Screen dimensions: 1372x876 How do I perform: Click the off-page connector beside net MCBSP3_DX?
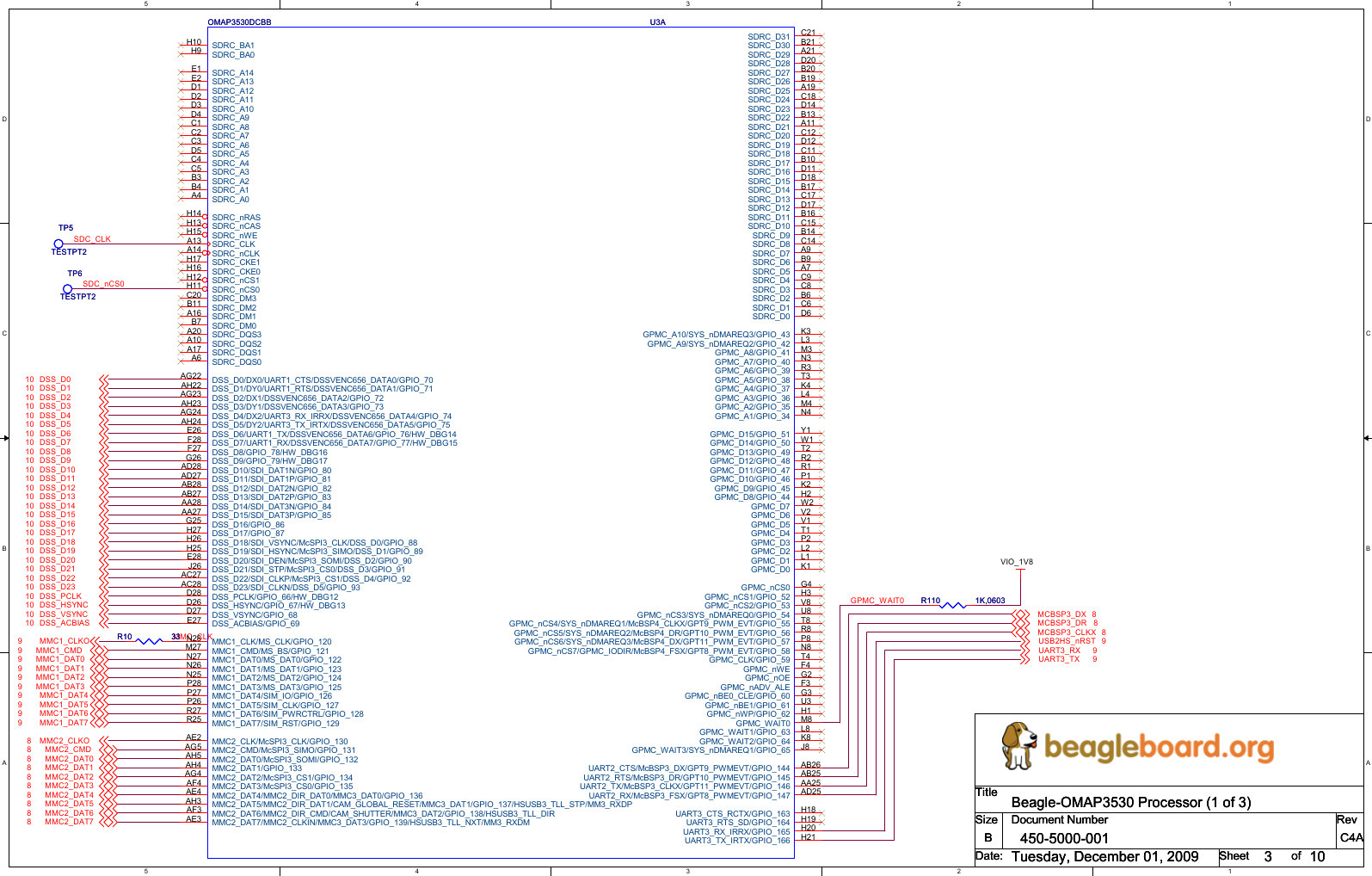click(x=1022, y=614)
